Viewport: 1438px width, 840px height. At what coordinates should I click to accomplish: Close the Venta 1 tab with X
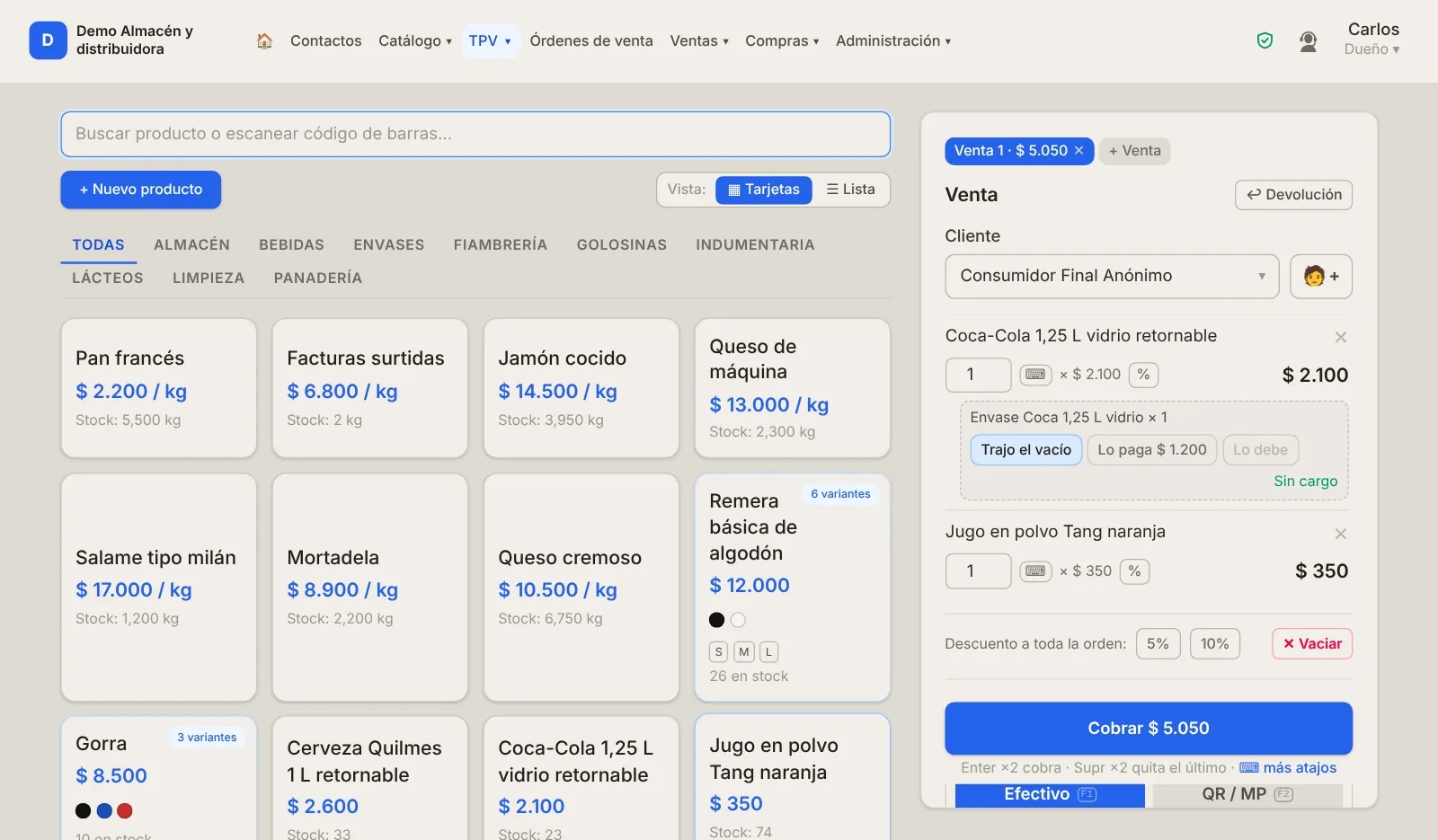point(1079,151)
